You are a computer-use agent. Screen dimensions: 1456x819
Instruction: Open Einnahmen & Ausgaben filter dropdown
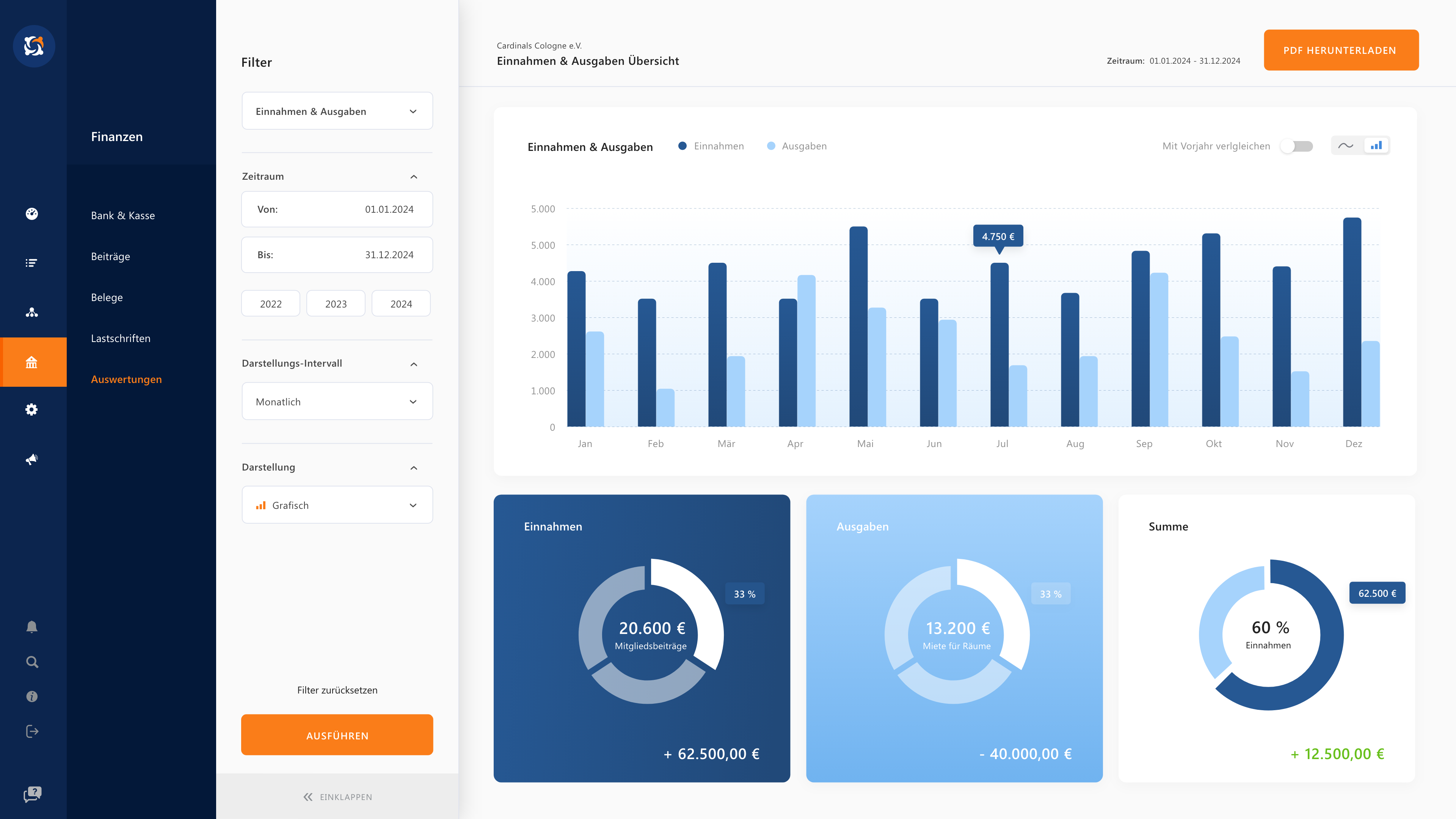tap(337, 111)
